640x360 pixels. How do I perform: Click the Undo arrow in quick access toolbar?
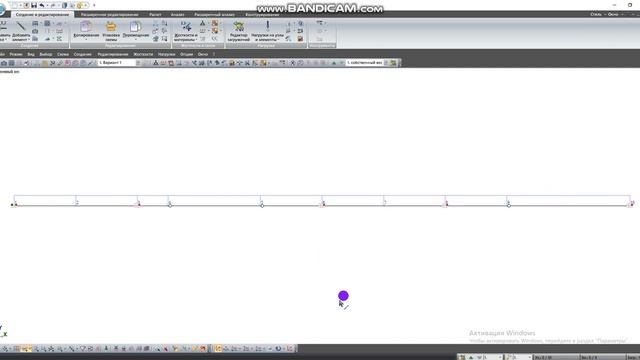click(42, 5)
